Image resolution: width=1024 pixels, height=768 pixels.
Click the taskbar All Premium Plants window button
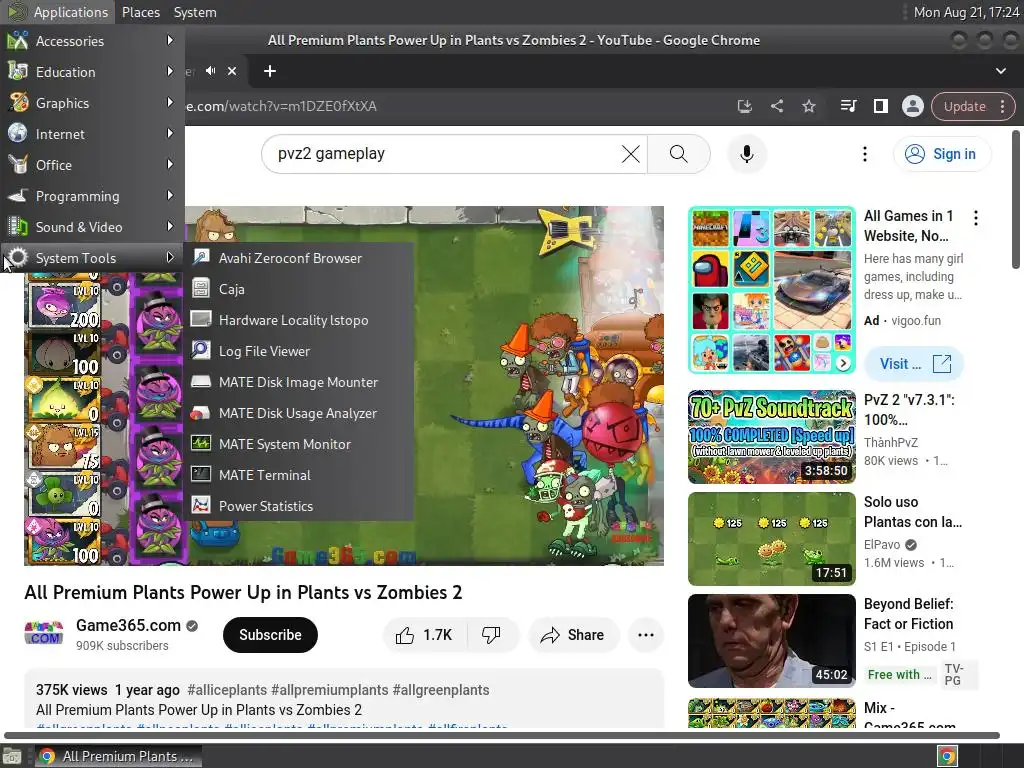[118, 756]
